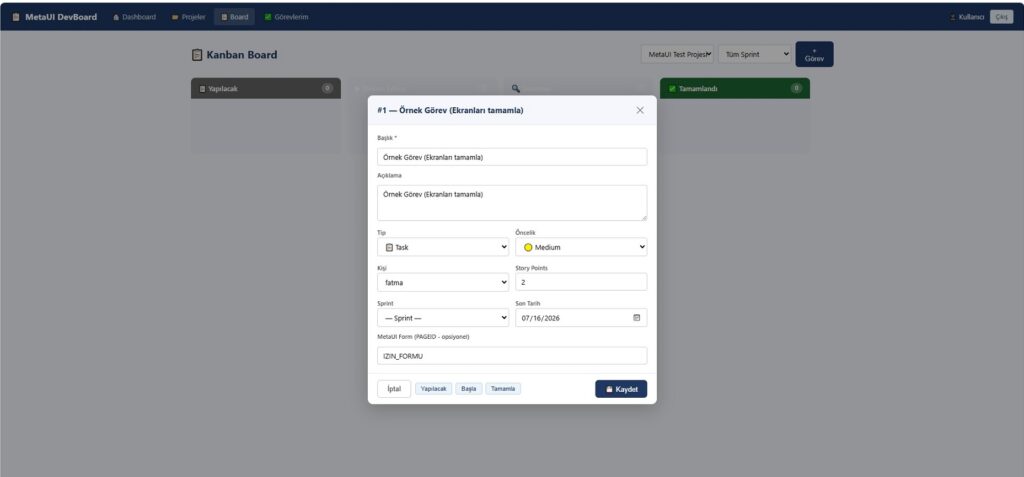The image size is (1024, 477).
Task: Click the calendar icon in Son Tarih field
Action: [x=637, y=318]
